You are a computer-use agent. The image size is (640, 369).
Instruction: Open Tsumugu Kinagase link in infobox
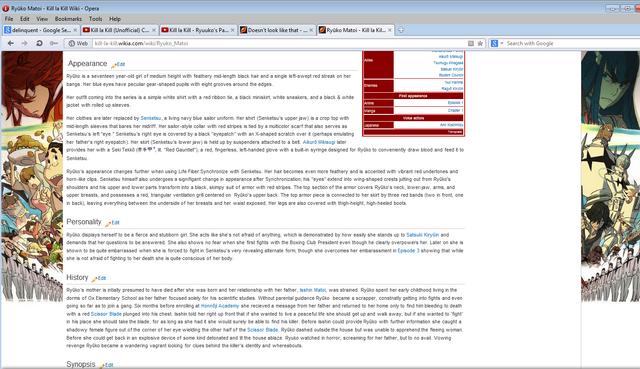point(448,63)
